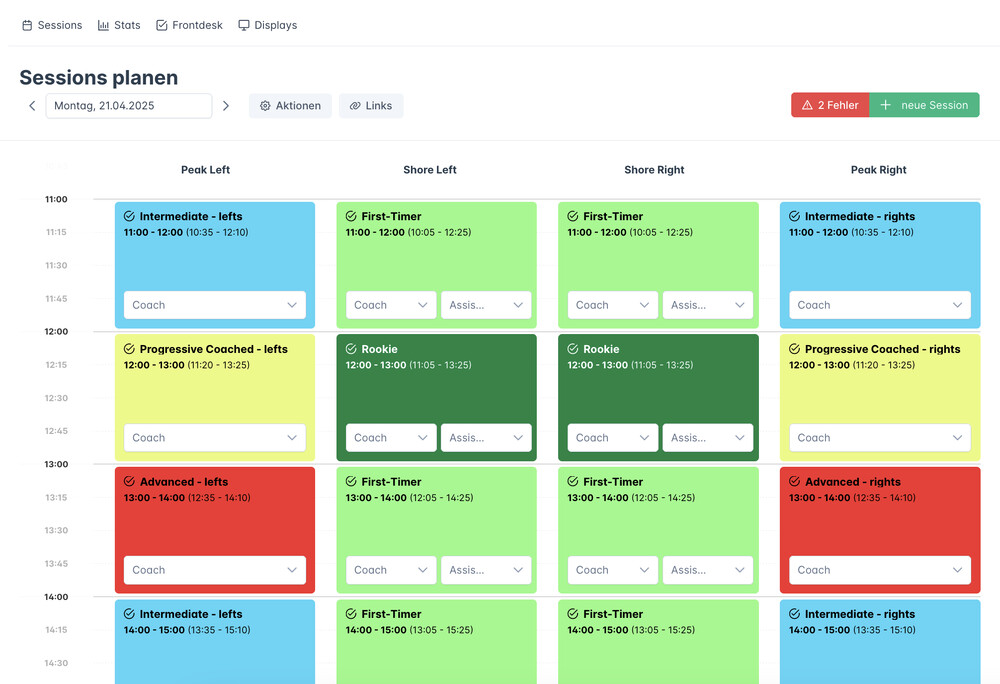Create a new session with neue Session
Viewport: 1000px width, 684px height.
point(924,105)
